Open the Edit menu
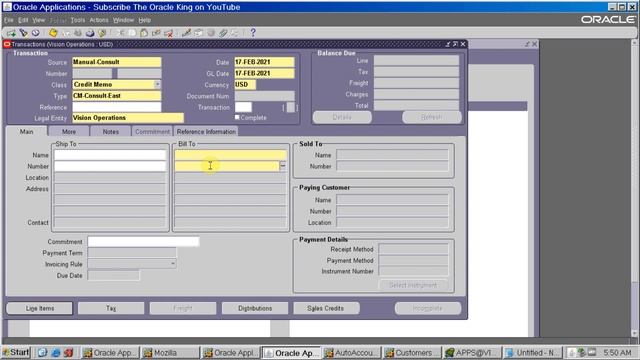 pyautogui.click(x=23, y=20)
